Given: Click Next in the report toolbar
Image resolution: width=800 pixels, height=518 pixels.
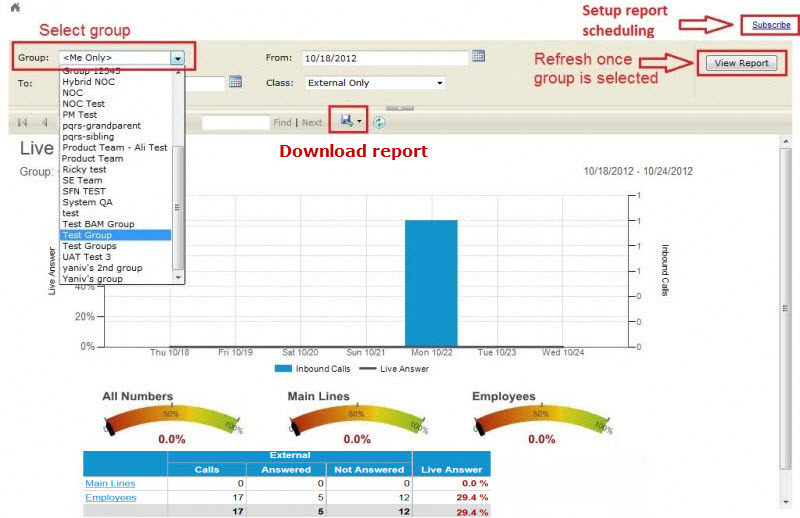Looking at the screenshot, I should point(312,122).
